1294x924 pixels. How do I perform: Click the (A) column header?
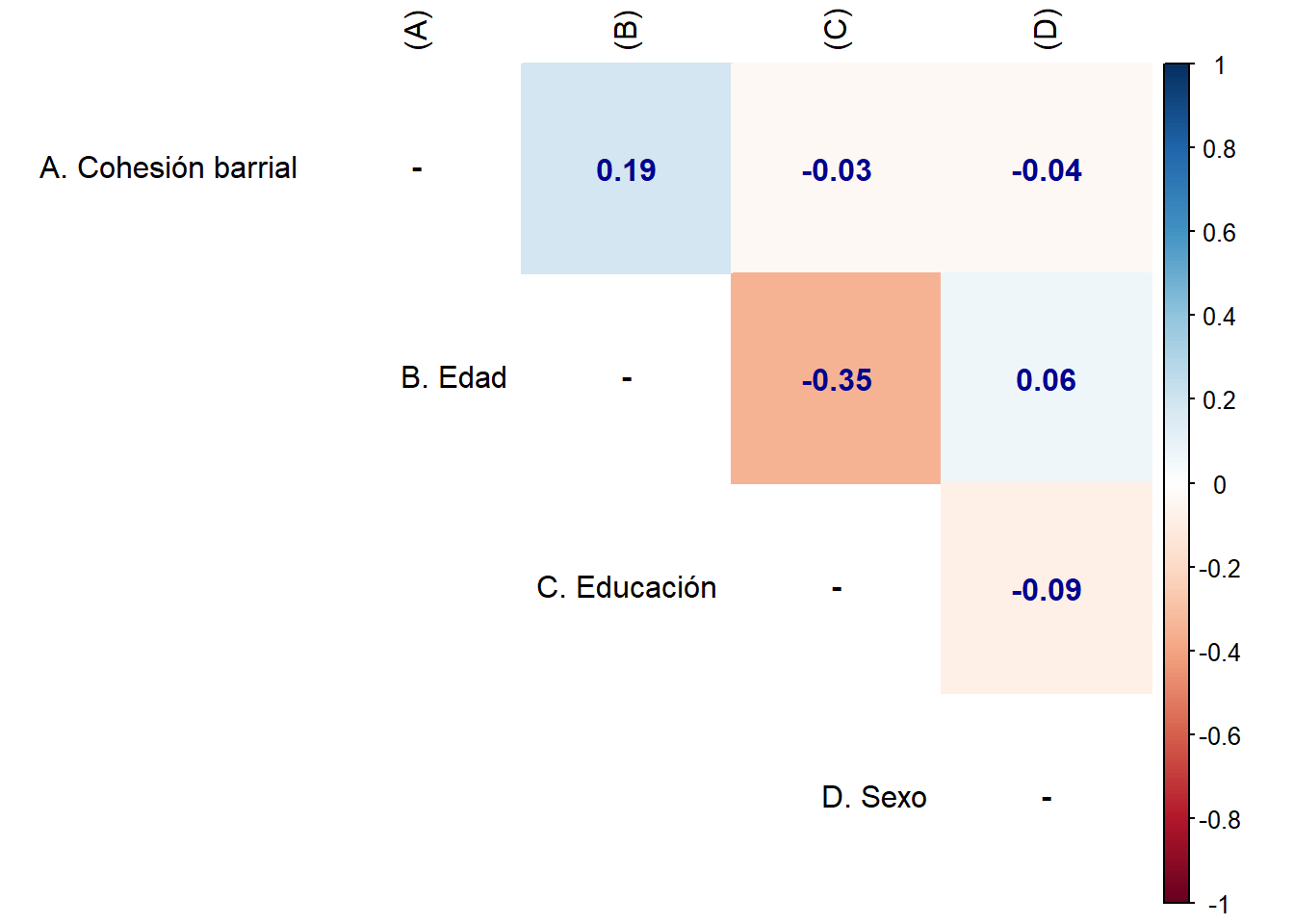[416, 30]
